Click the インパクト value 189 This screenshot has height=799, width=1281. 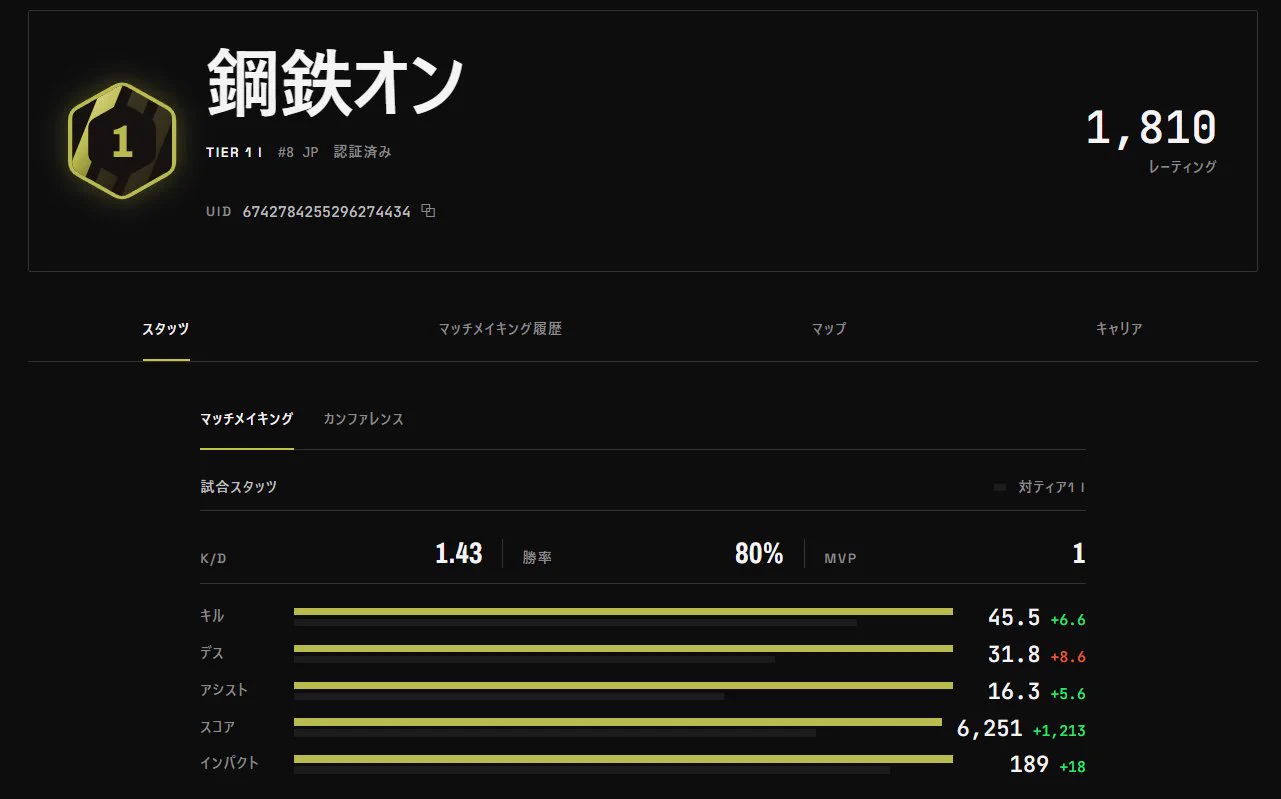coord(1029,765)
